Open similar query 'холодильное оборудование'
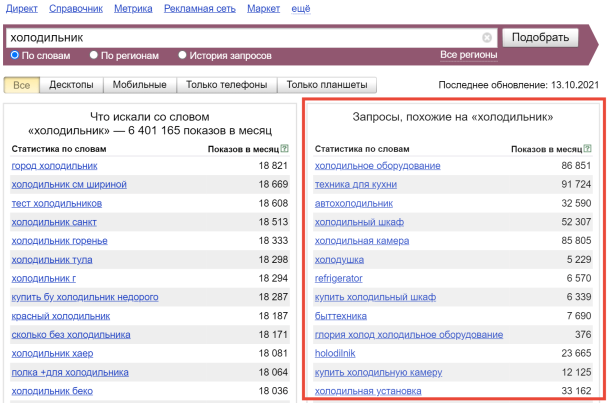The width and height of the screenshot is (608, 403). click(x=378, y=166)
